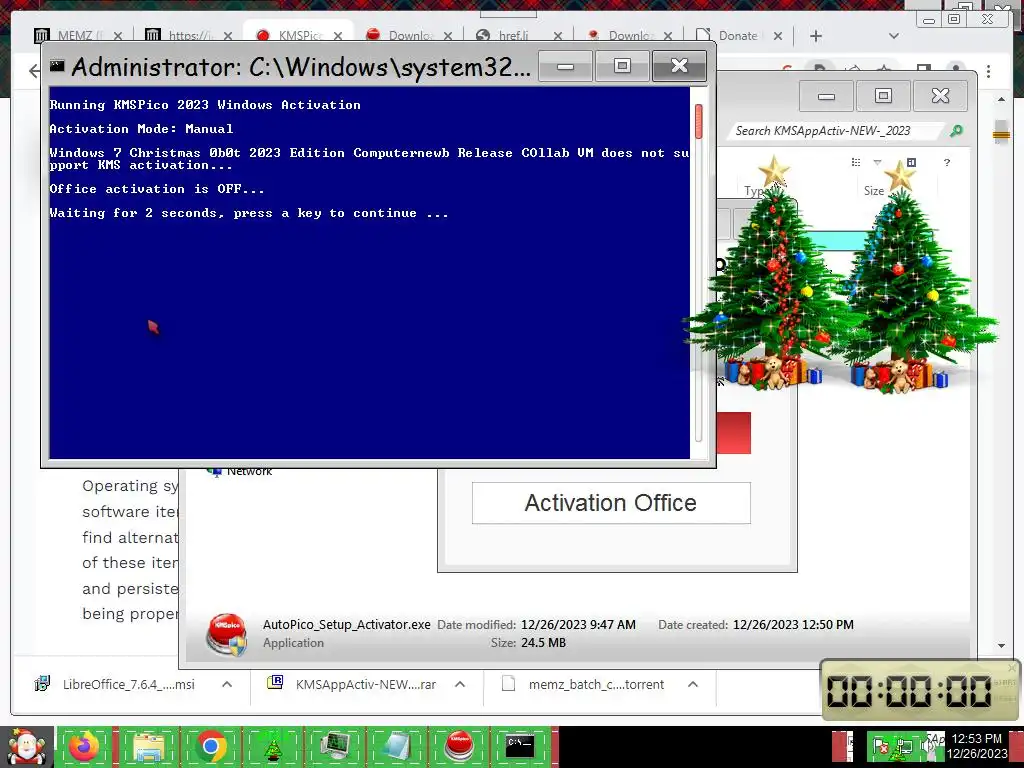
Task: Click AutoPico_Setup_Activator.exe filename in details pane
Action: tap(347, 624)
